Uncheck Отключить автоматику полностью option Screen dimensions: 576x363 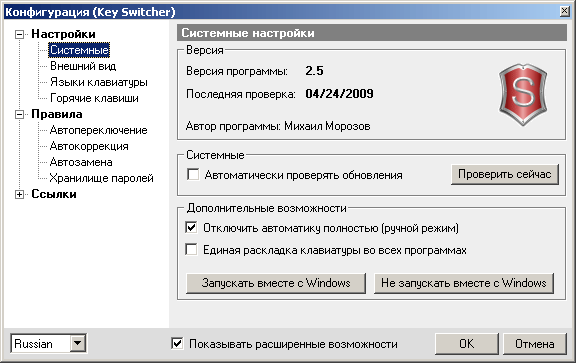pyautogui.click(x=191, y=227)
